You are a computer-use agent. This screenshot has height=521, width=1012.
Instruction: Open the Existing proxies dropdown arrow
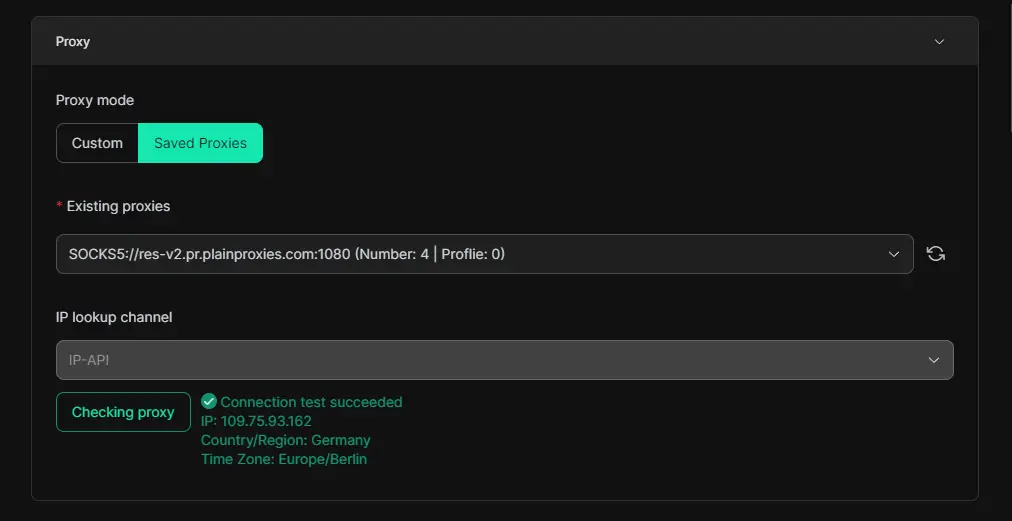(x=894, y=254)
